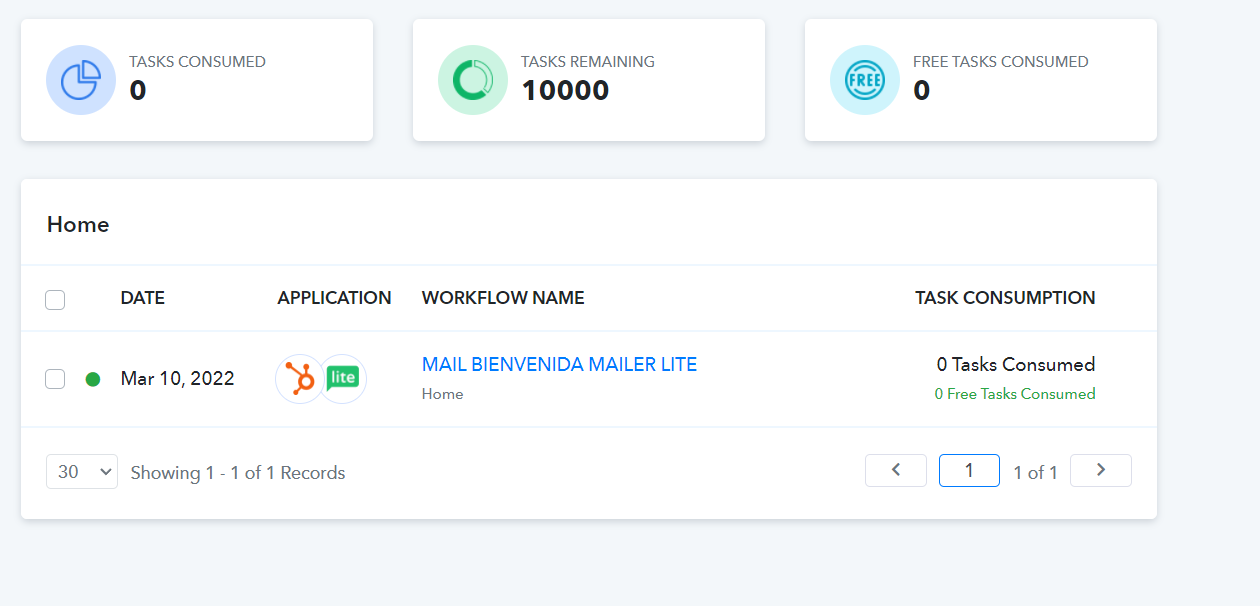Screen dimensions: 1260x606
Task: Click the Mar 10, 2022 date cell
Action: 177,379
